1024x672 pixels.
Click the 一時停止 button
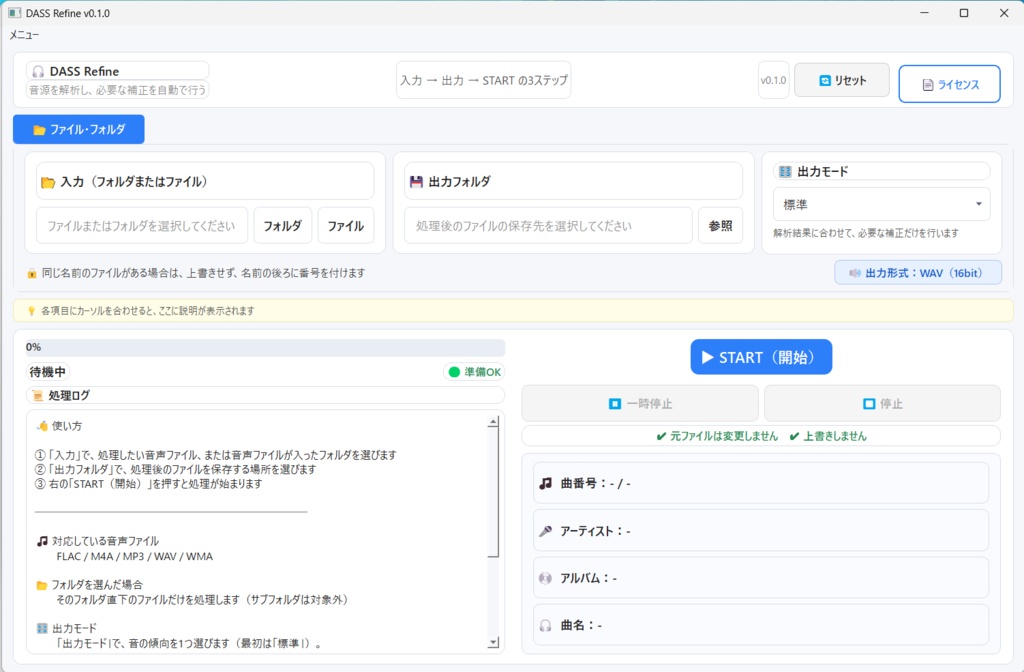click(640, 404)
